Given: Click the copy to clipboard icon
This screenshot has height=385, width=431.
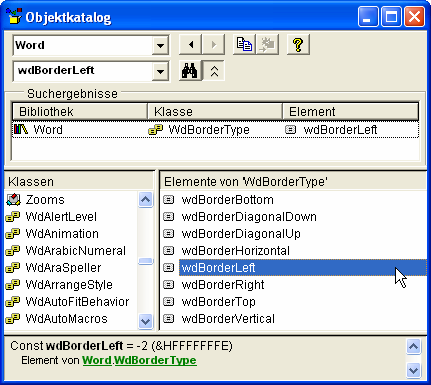Looking at the screenshot, I should pos(244,44).
